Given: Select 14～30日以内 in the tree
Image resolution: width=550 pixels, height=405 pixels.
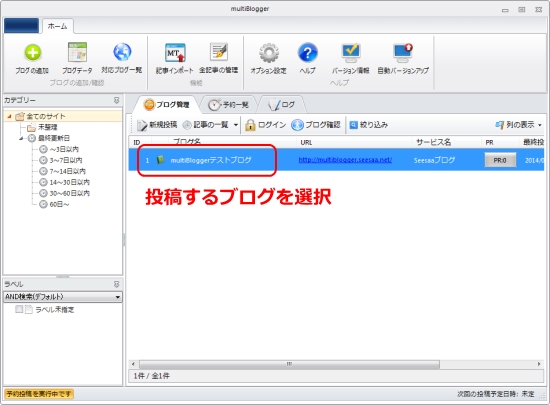Looking at the screenshot, I should pyautogui.click(x=69, y=182).
